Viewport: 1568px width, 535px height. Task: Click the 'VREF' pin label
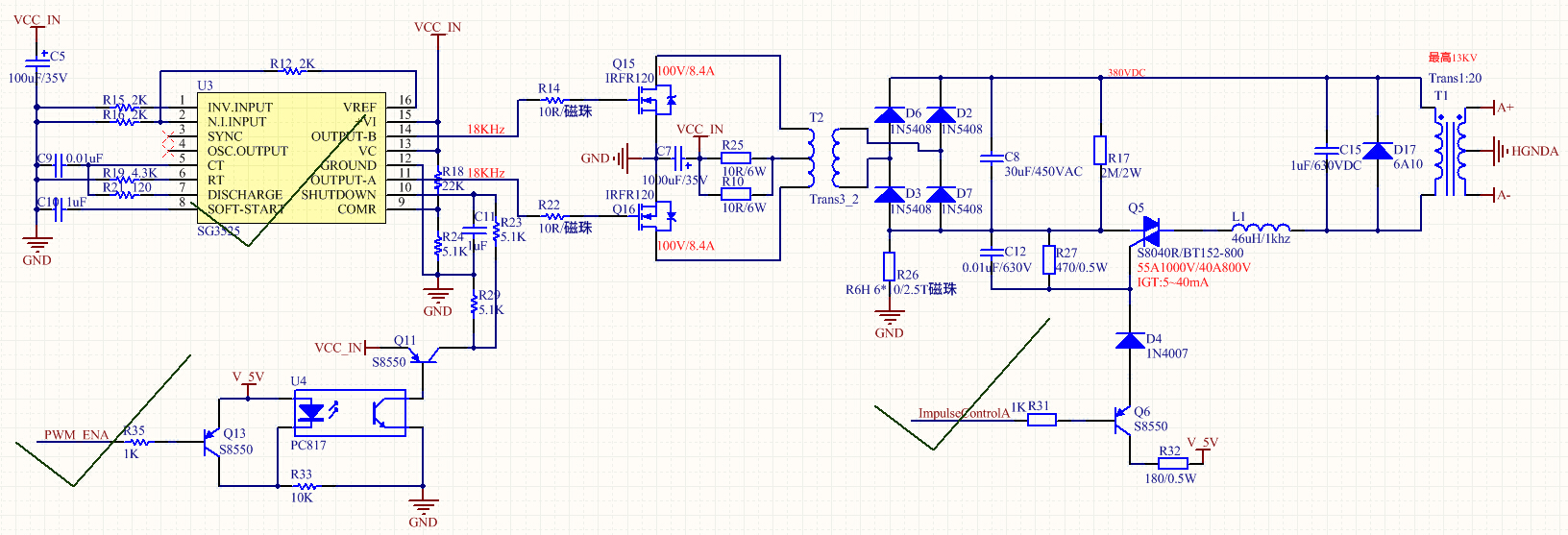359,108
